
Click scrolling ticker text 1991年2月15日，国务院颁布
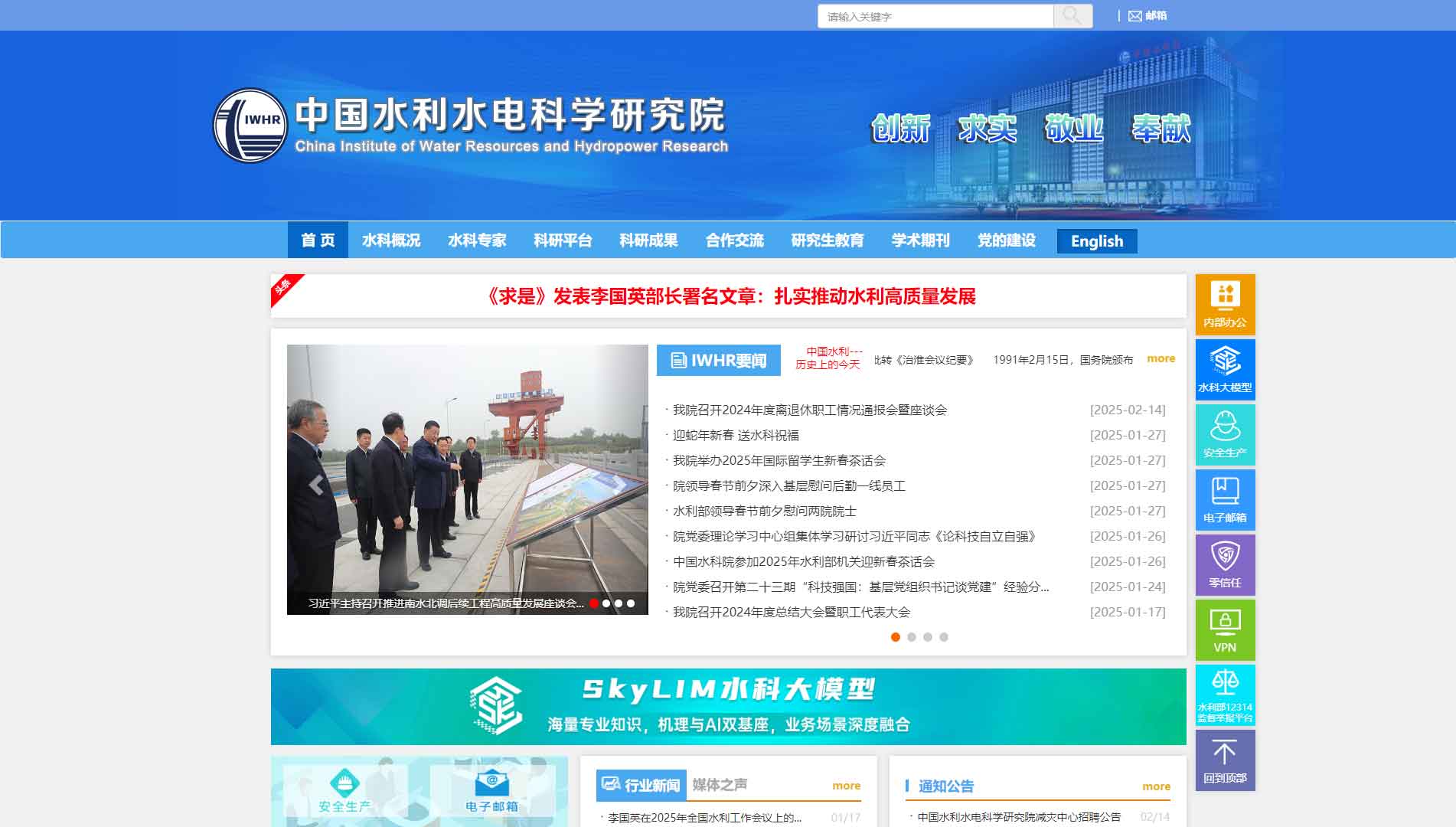(1063, 360)
